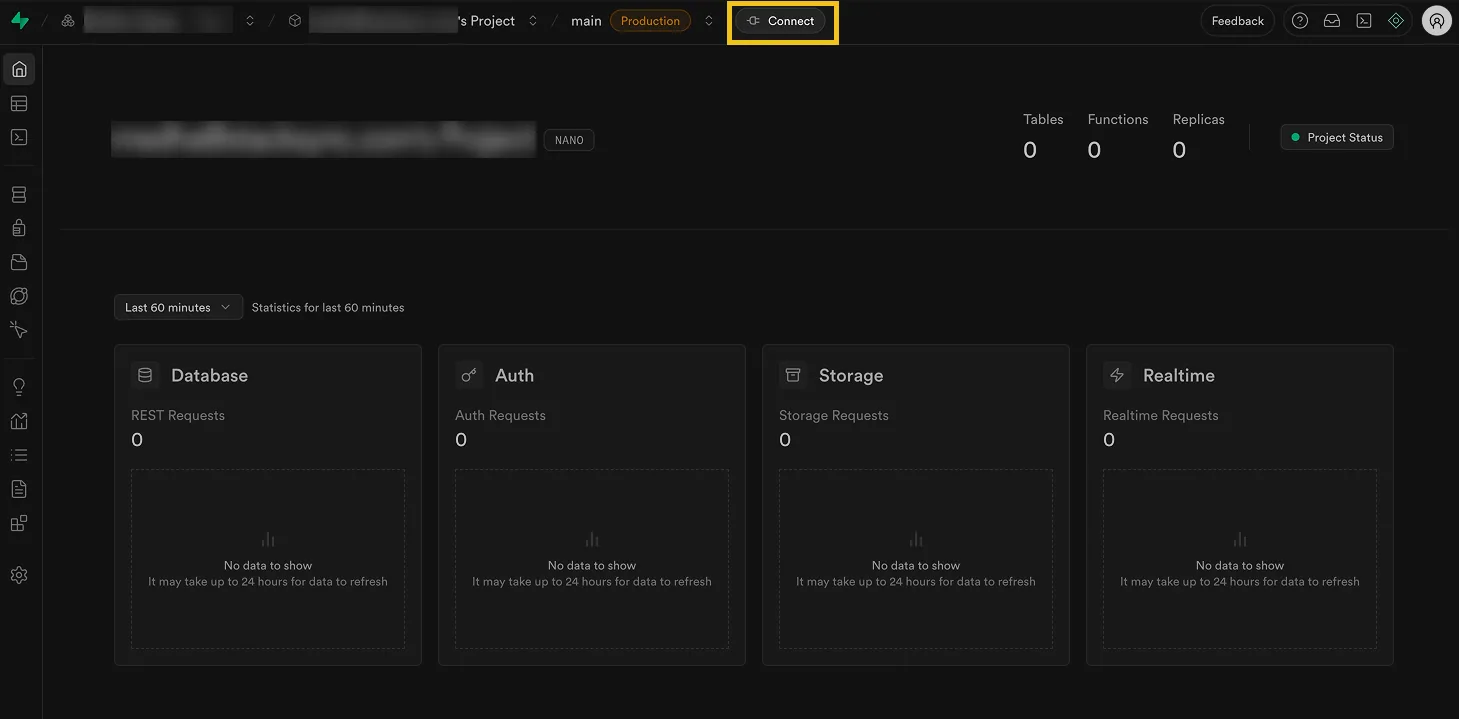The height and width of the screenshot is (719, 1459).
Task: Click the REST Requests label
Action: coord(178,415)
